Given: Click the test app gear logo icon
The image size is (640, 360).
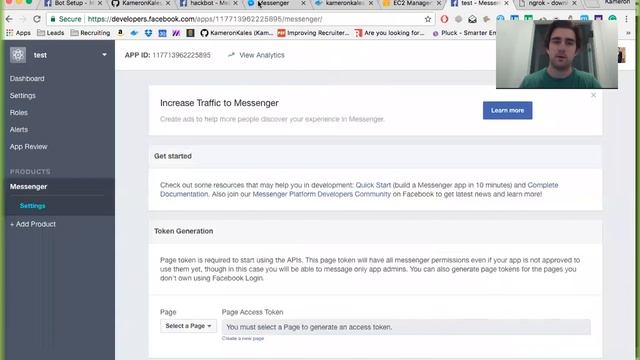Looking at the screenshot, I should (x=18, y=55).
